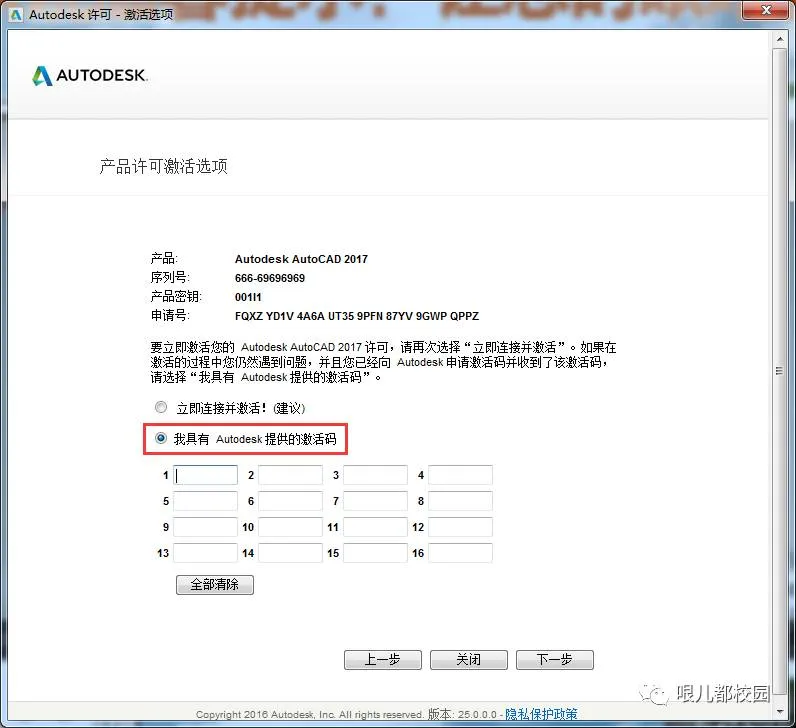The image size is (796, 728).
Task: Click the serial number 666-69696969
Action: [x=270, y=278]
